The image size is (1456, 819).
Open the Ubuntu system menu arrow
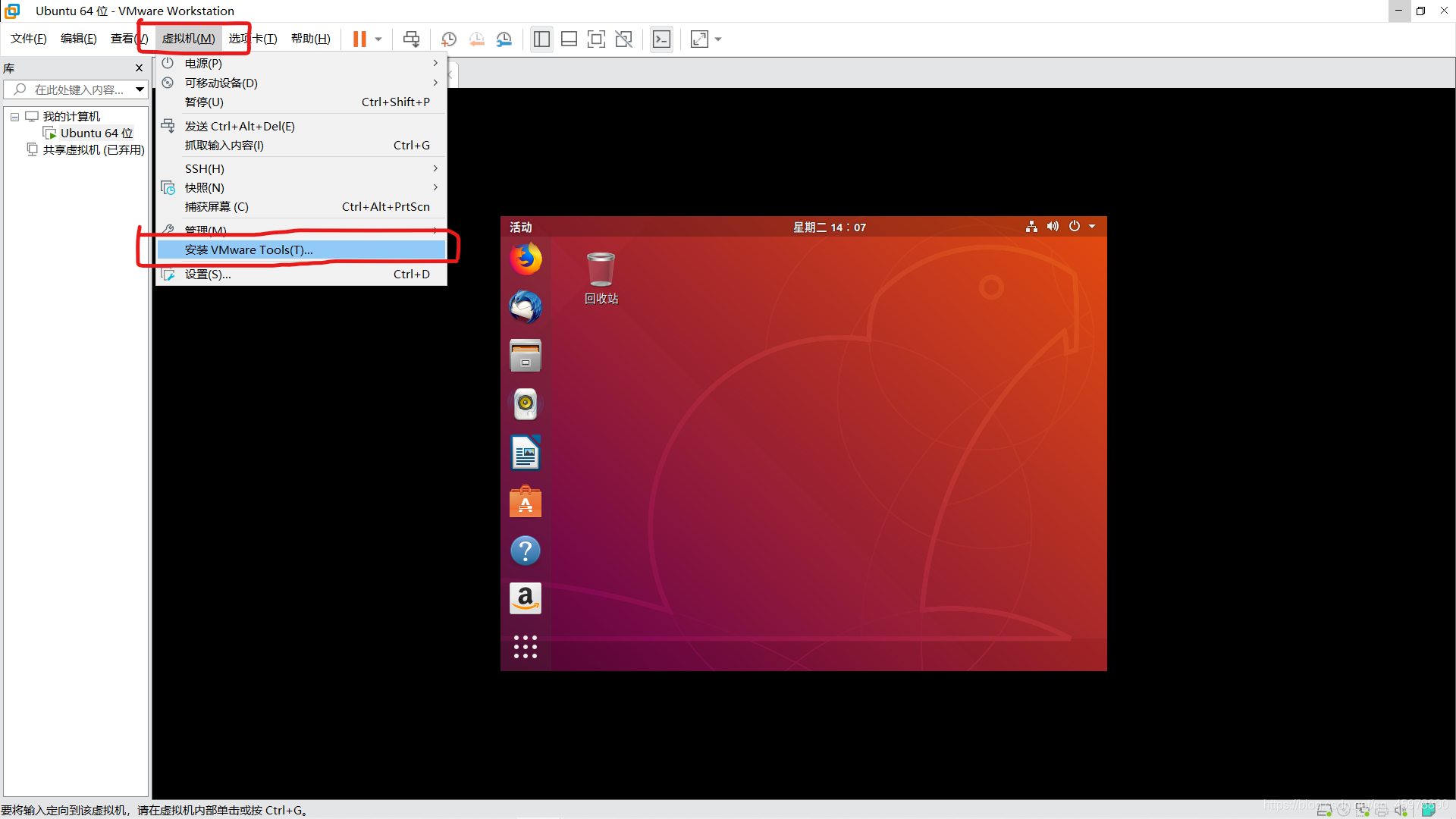click(x=1092, y=226)
